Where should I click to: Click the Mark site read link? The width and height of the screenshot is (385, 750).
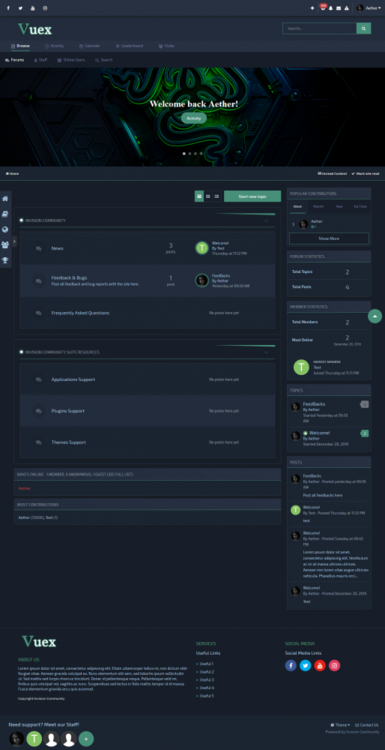point(365,174)
